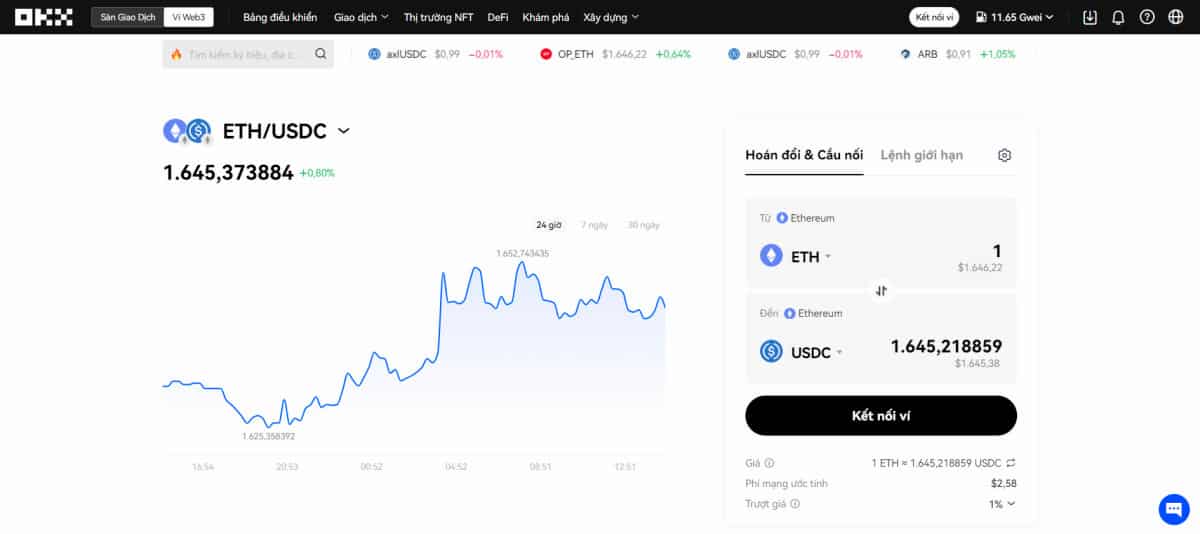
Task: Open the Thị trường NFT link
Action: click(x=438, y=17)
